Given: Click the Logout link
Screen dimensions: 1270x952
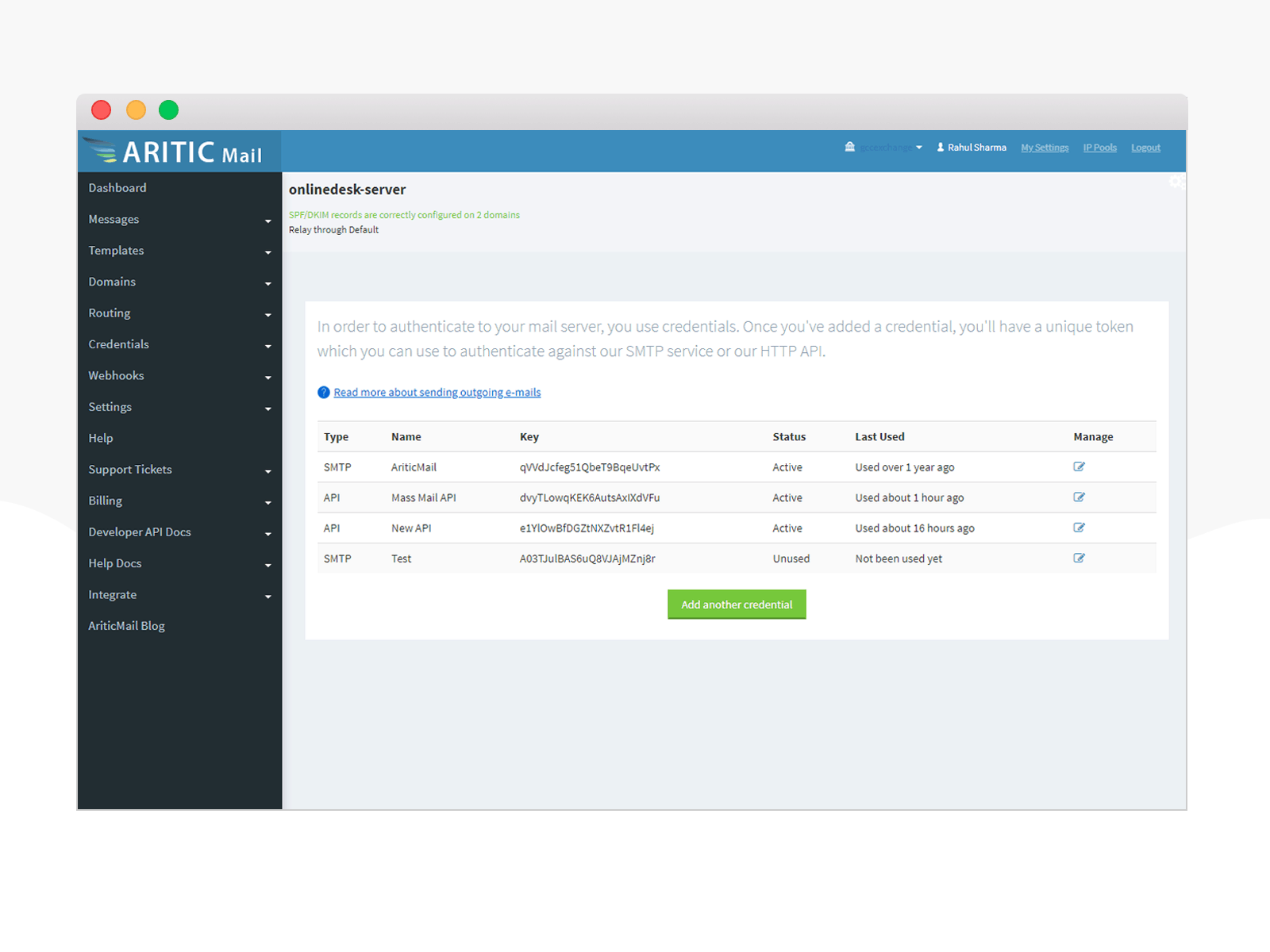Looking at the screenshot, I should tap(1145, 148).
